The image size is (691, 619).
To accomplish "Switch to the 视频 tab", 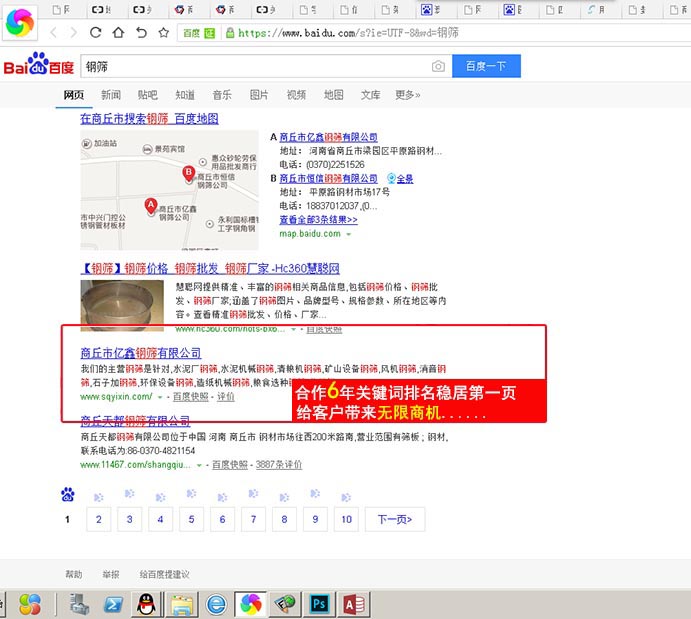I will click(x=296, y=95).
